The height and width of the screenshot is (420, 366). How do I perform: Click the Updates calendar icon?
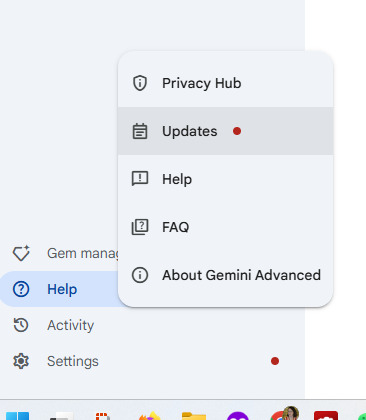tap(140, 131)
